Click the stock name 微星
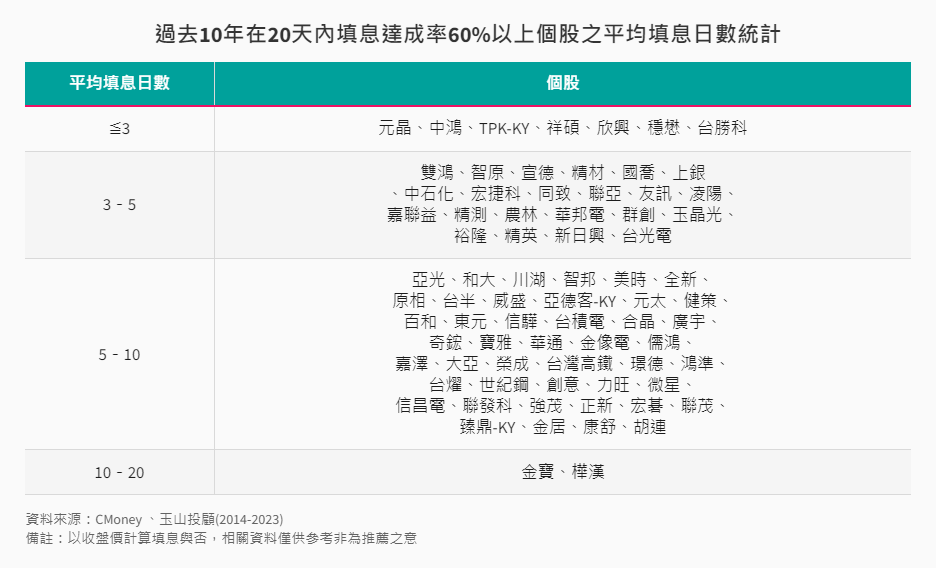The height and width of the screenshot is (568, 936). tap(664, 384)
